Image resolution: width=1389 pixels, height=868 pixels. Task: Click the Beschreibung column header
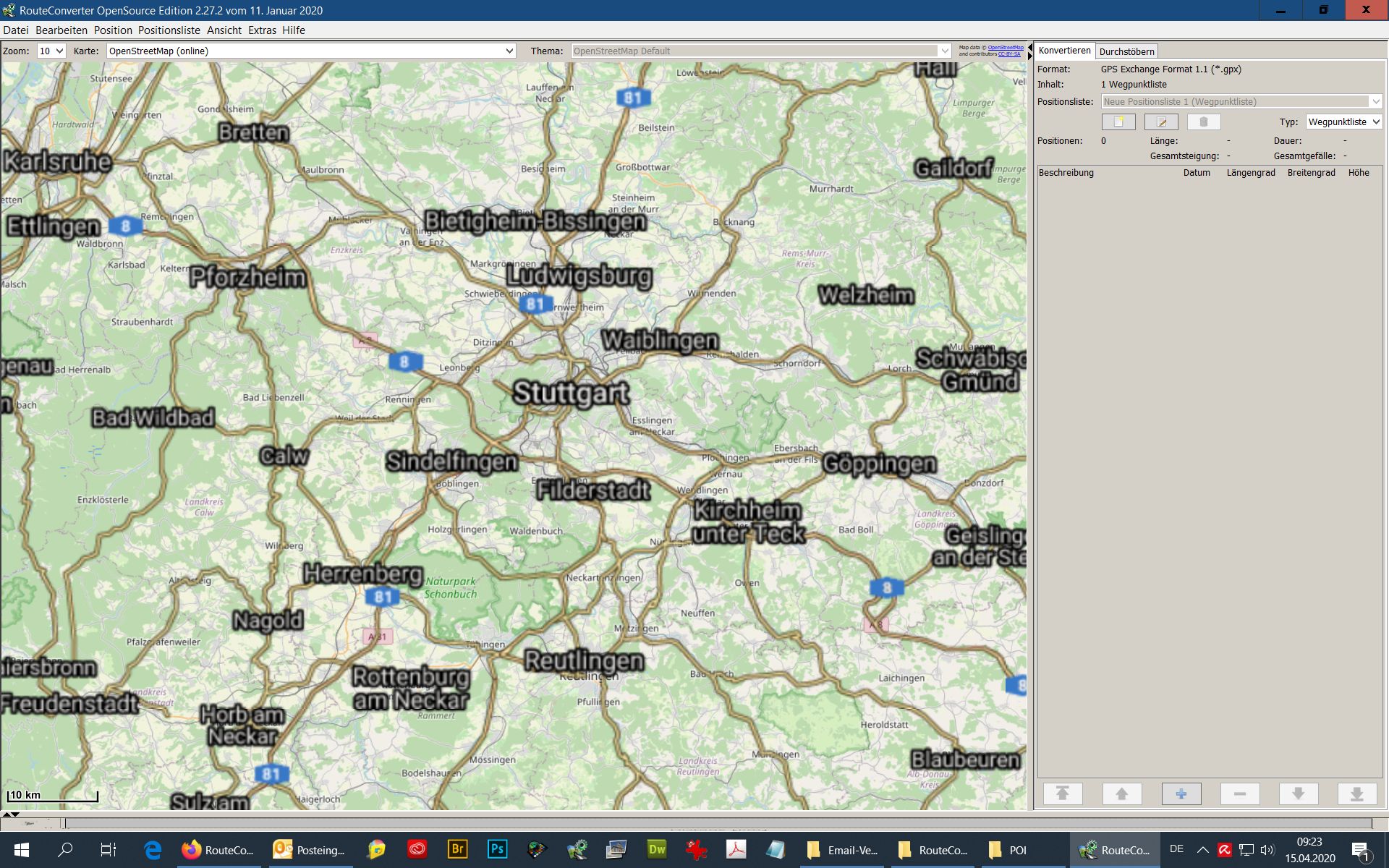click(1066, 173)
